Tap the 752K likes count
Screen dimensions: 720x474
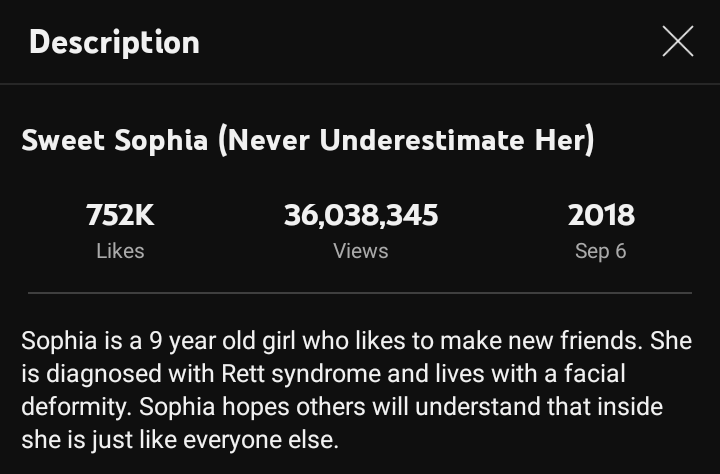point(120,214)
